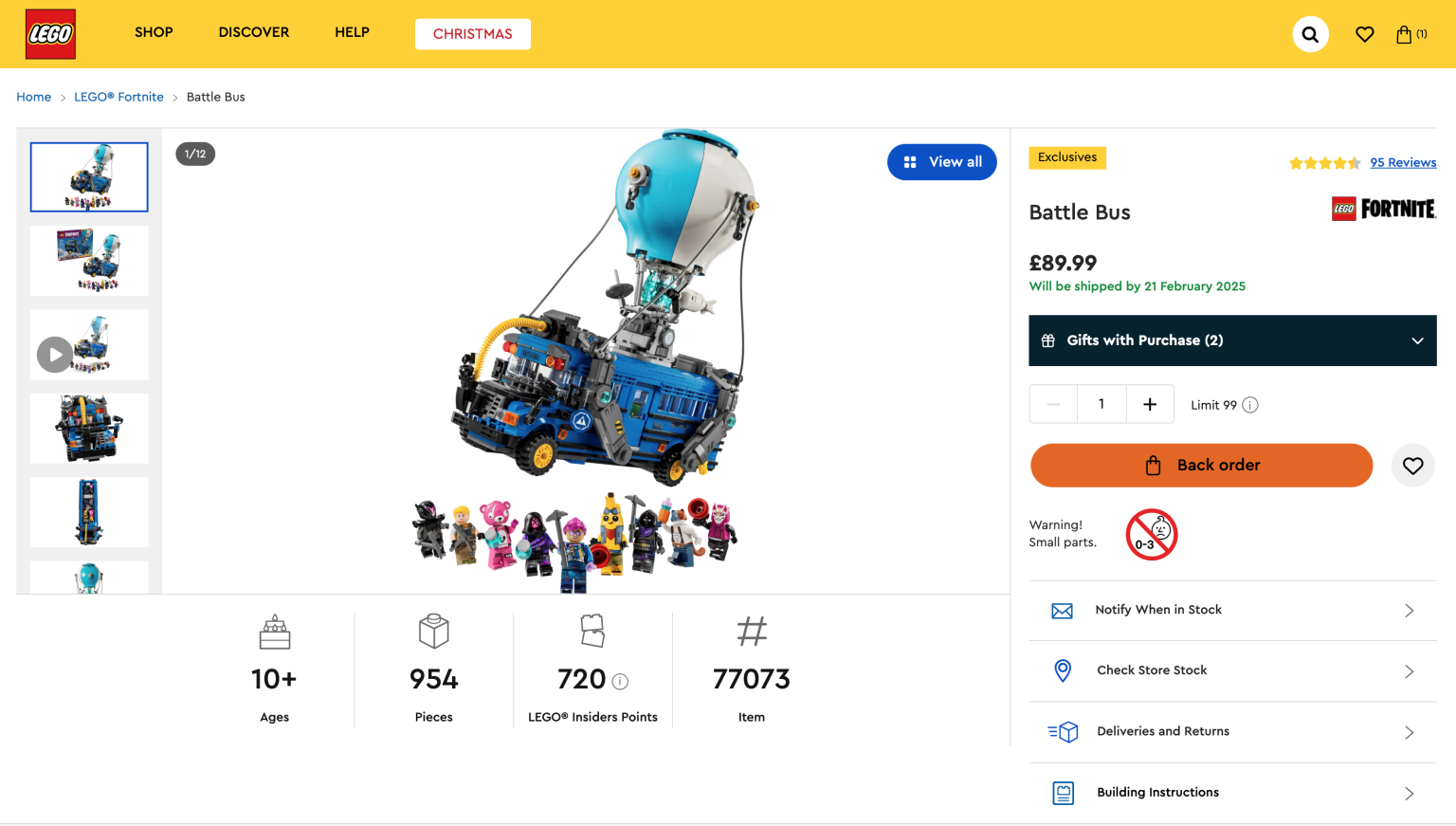Add Battle Bus to wishlist via heart button
Screen dimensions: 1456x826
coord(1412,466)
